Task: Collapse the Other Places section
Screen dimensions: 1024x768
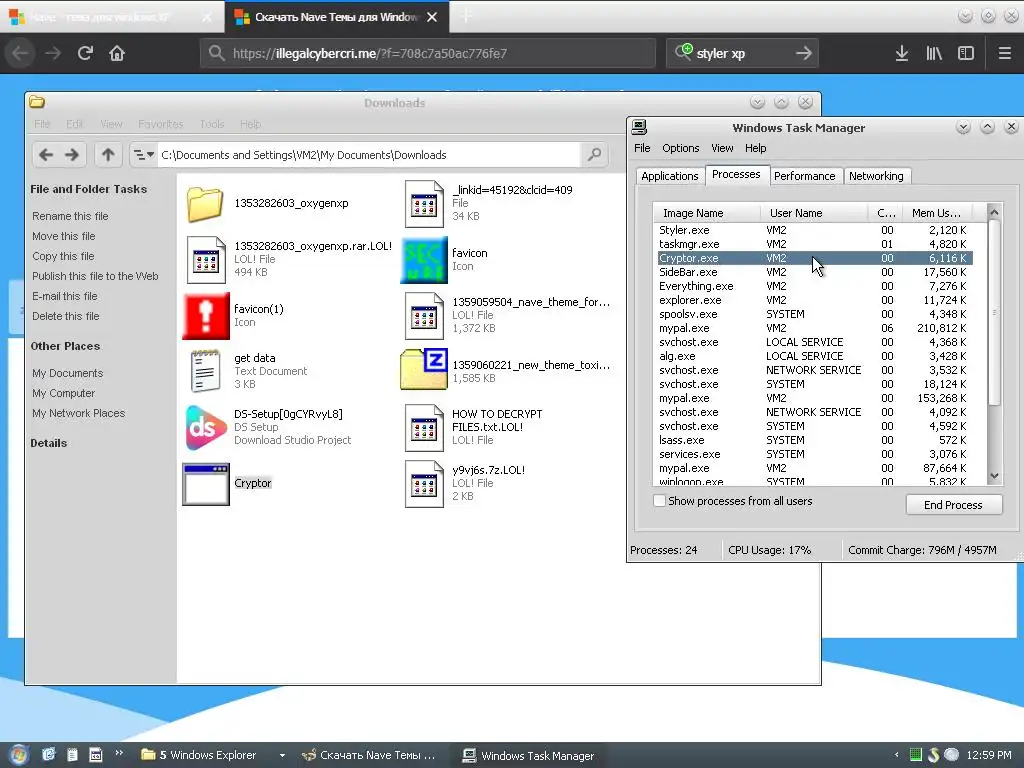Action: click(65, 346)
